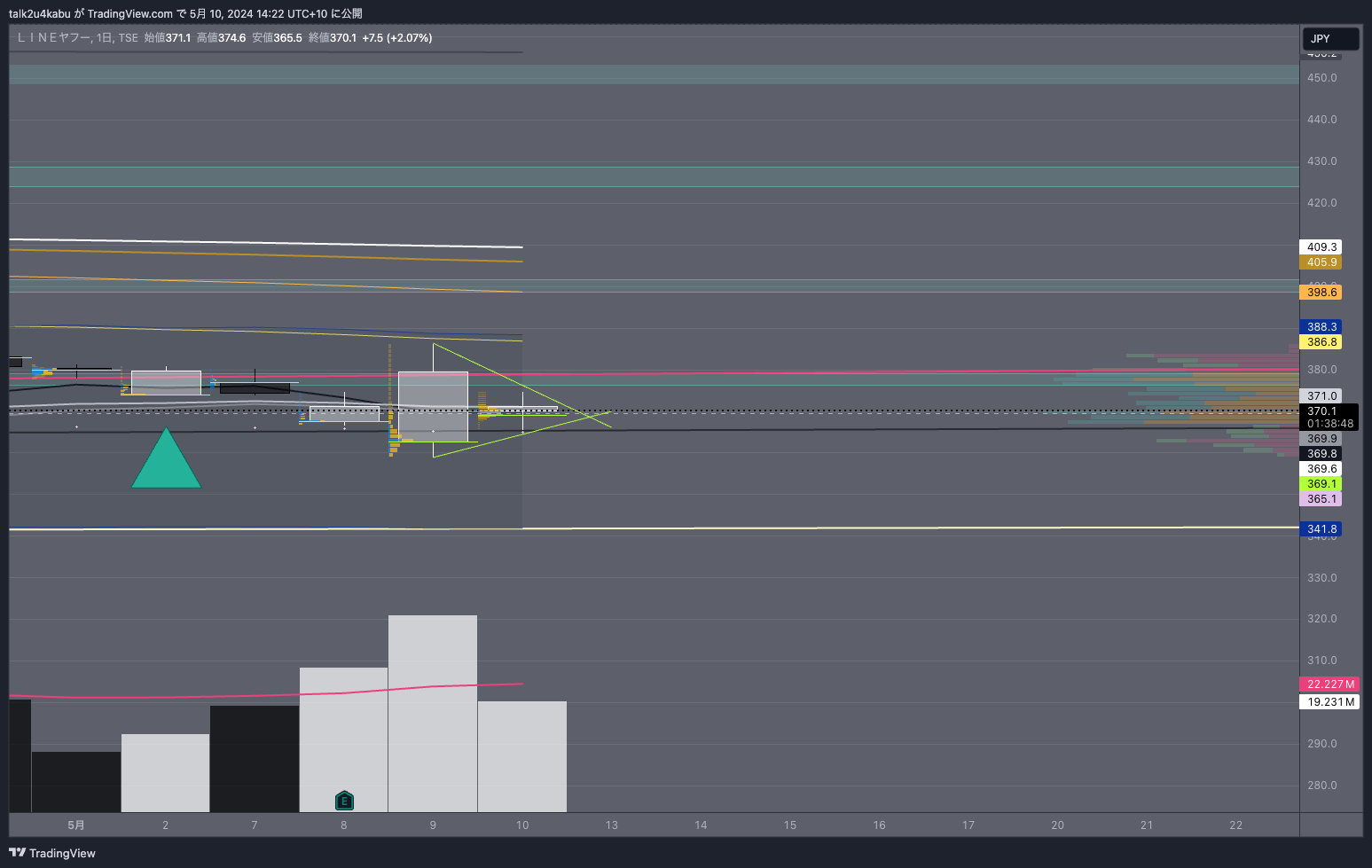Click the 365.1 pink price label
This screenshot has height=868, width=1372.
(1321, 499)
